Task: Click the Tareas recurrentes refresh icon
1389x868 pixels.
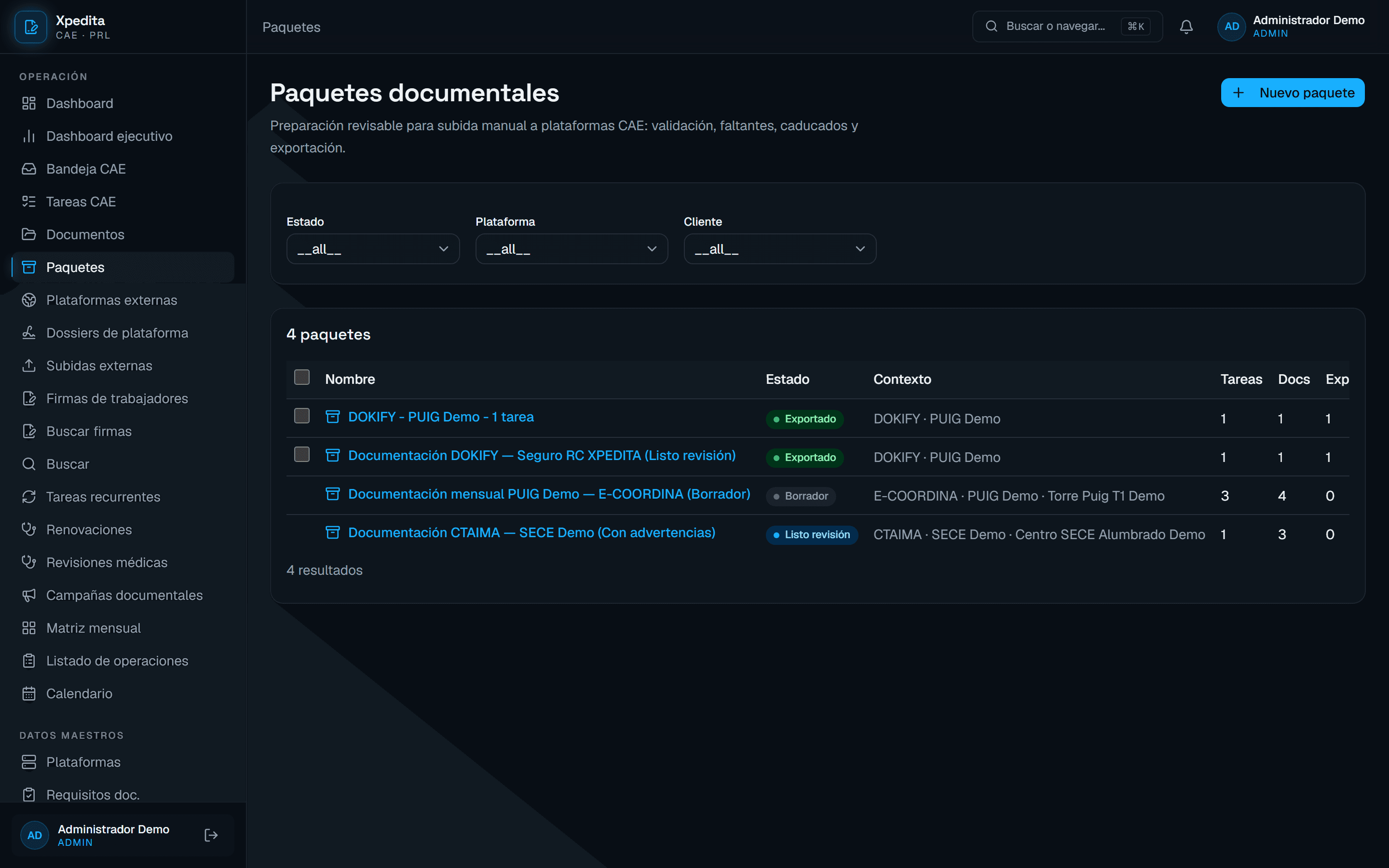Action: point(29,497)
